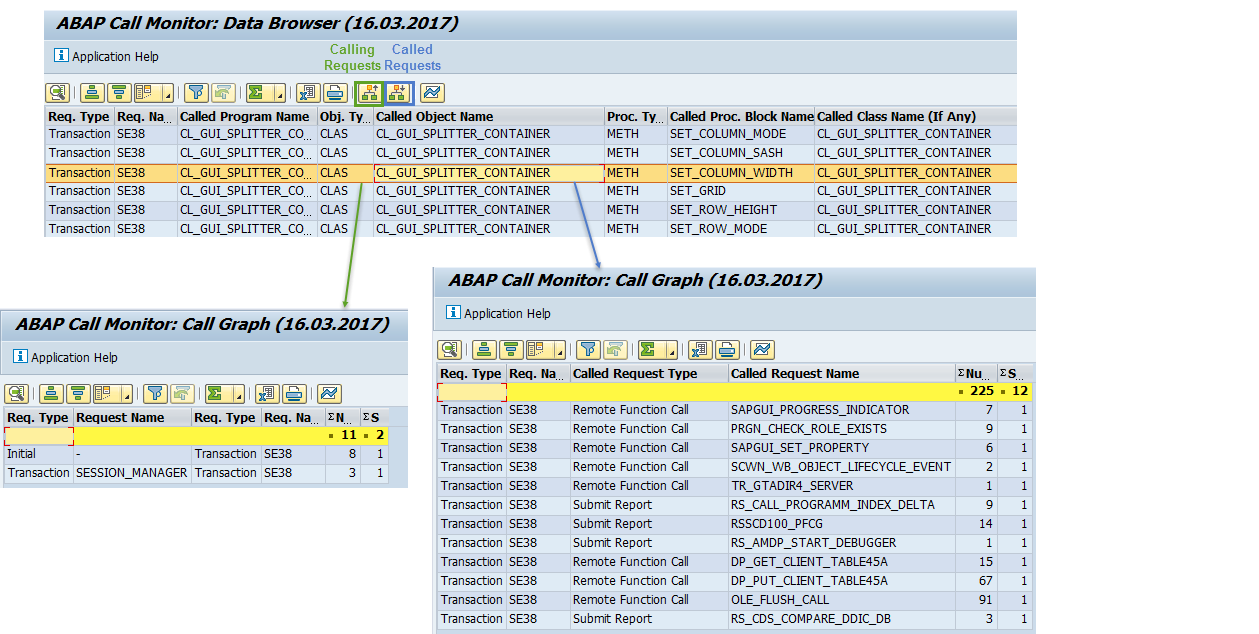This screenshot has width=1259, height=634.
Task: Click the yellow totals row in Call Graph
Action: (700, 391)
